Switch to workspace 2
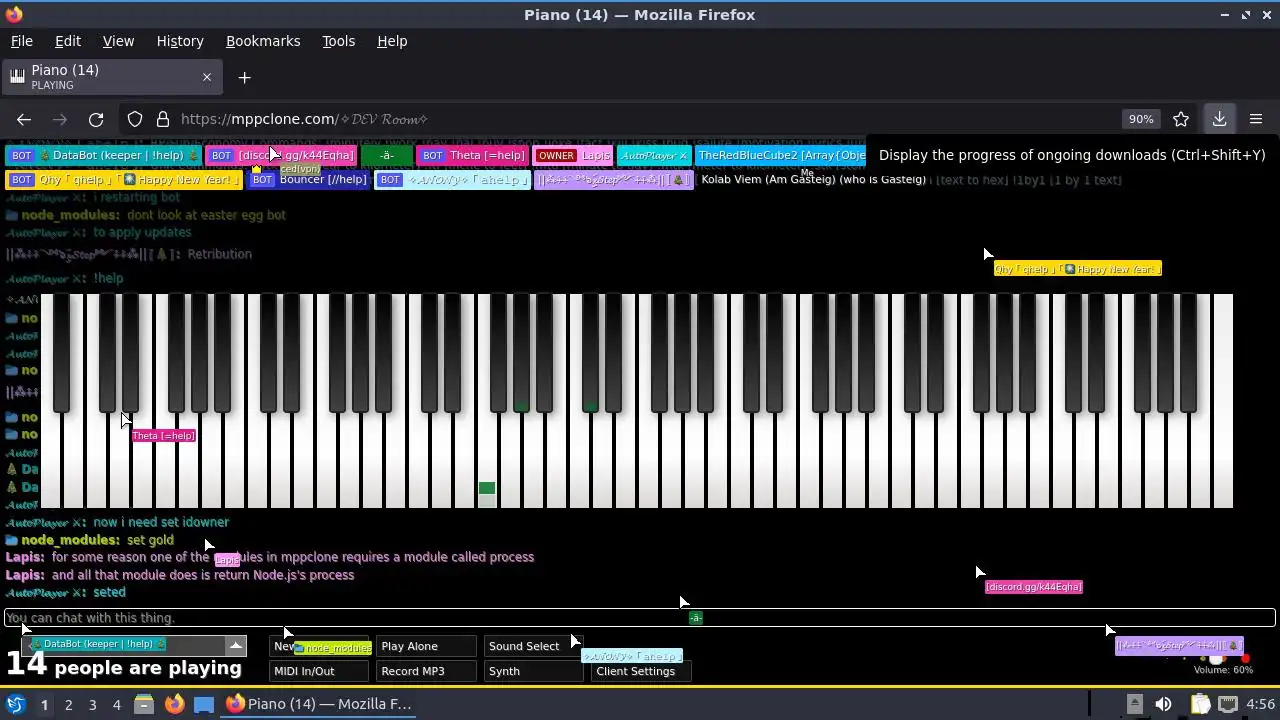This screenshot has height=720, width=1280. (x=68, y=704)
